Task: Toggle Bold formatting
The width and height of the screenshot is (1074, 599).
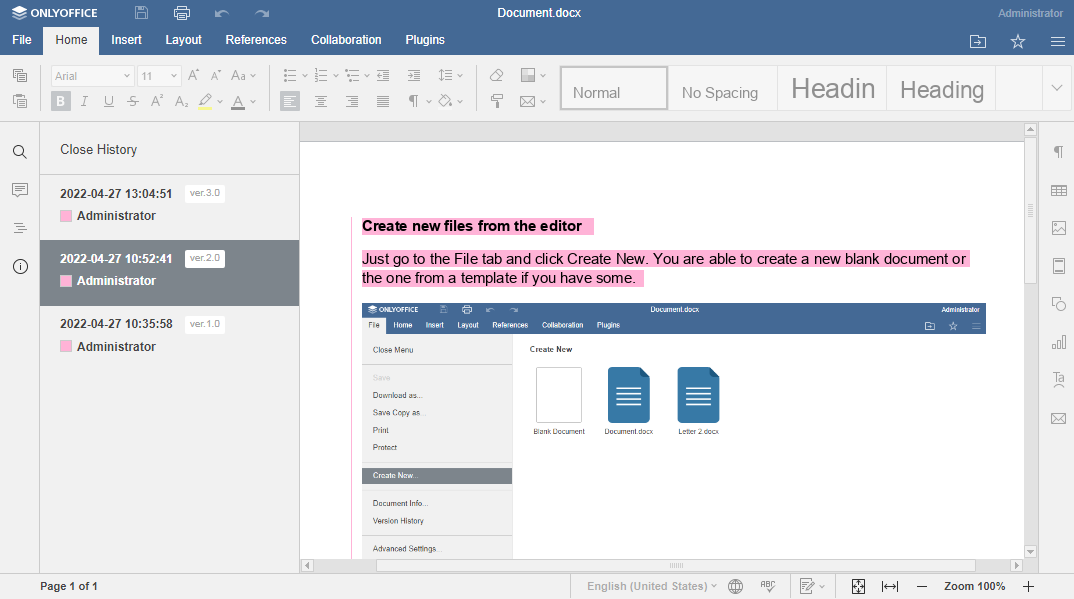Action: click(60, 101)
